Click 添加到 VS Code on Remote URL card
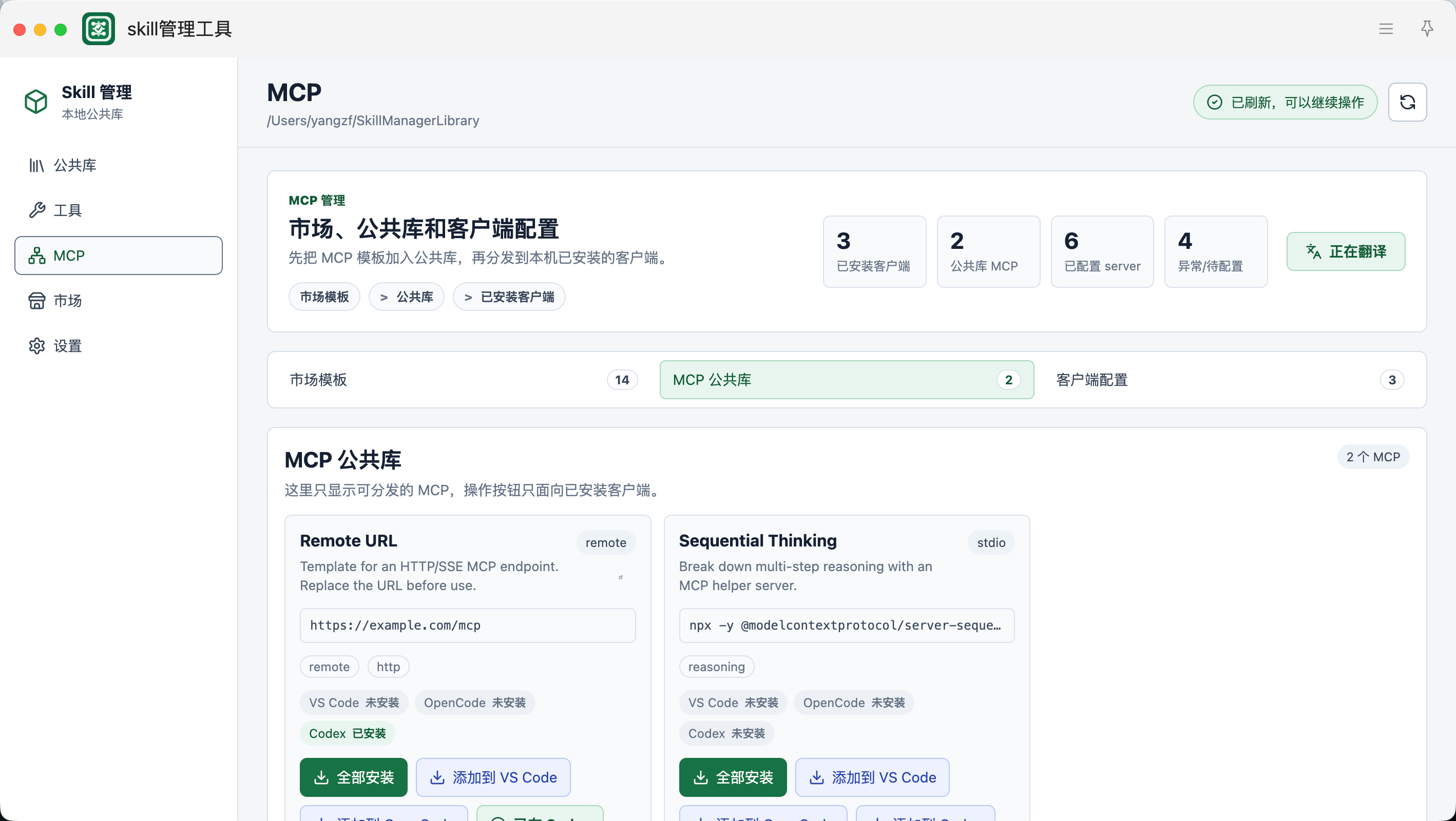This screenshot has width=1456, height=821. pyautogui.click(x=493, y=777)
